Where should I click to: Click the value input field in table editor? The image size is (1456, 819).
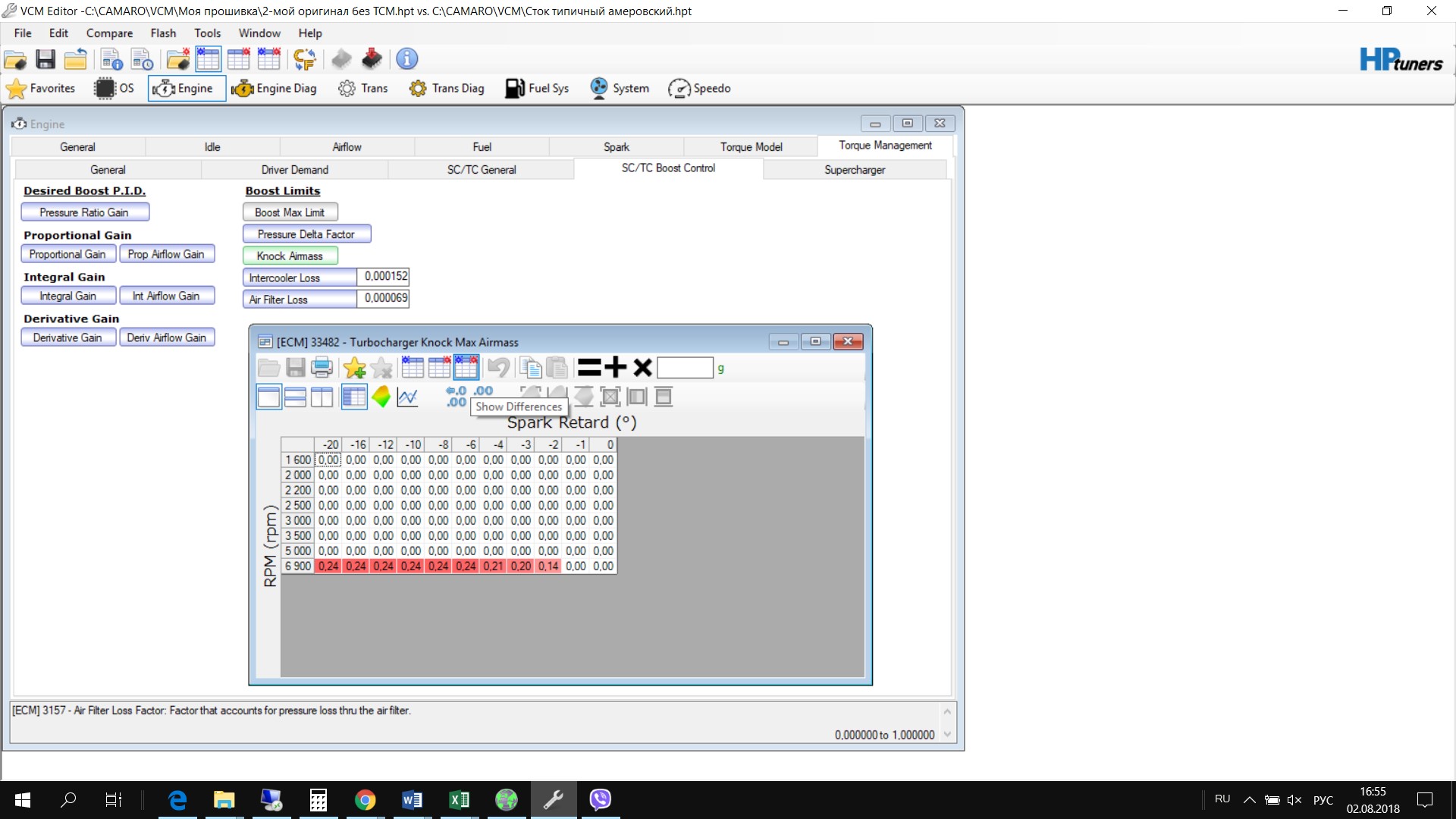(x=685, y=368)
